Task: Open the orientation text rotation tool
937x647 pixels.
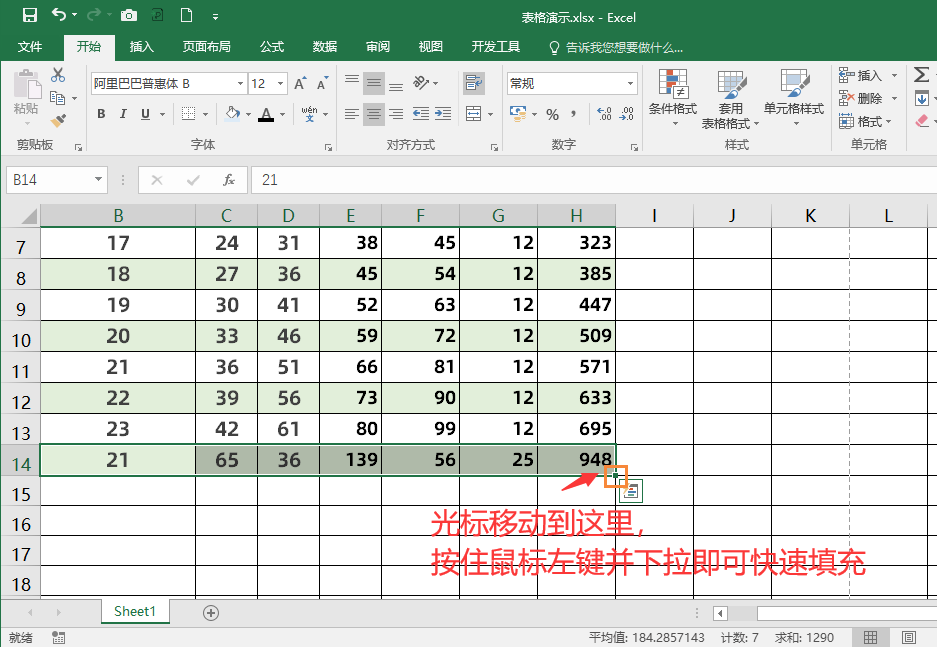Action: pyautogui.click(x=421, y=82)
